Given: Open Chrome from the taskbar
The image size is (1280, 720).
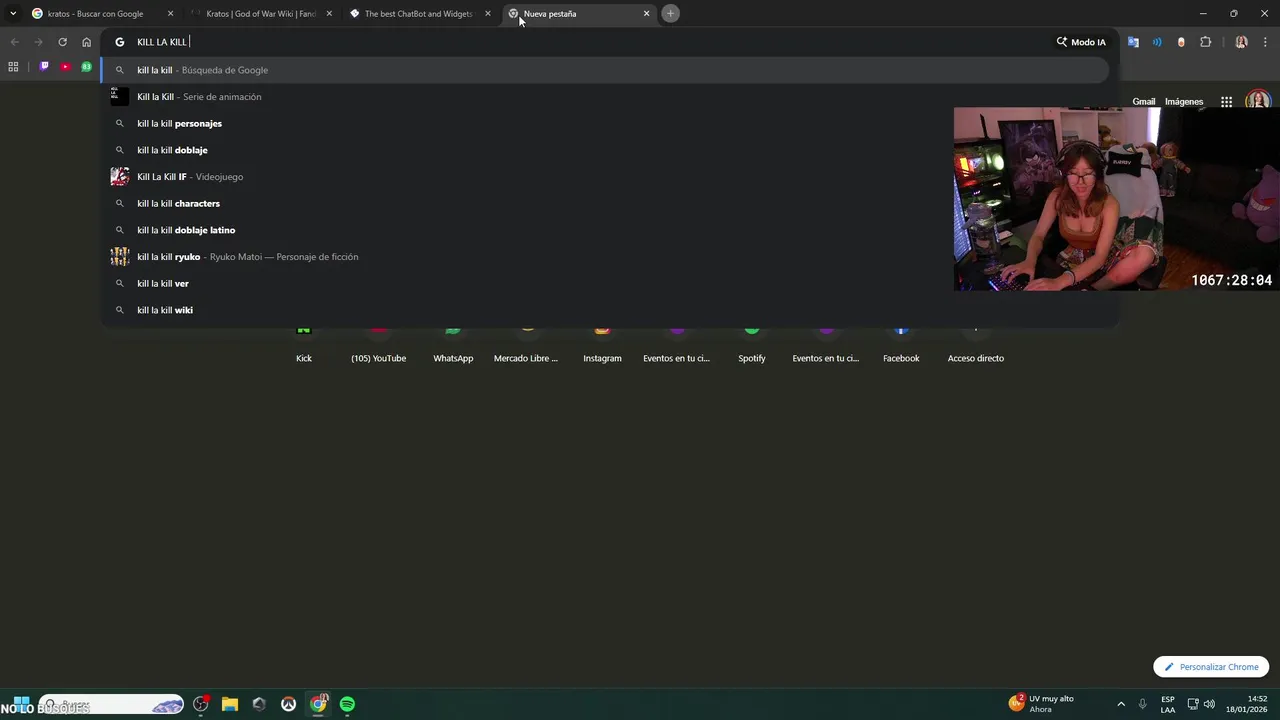Looking at the screenshot, I should [318, 704].
